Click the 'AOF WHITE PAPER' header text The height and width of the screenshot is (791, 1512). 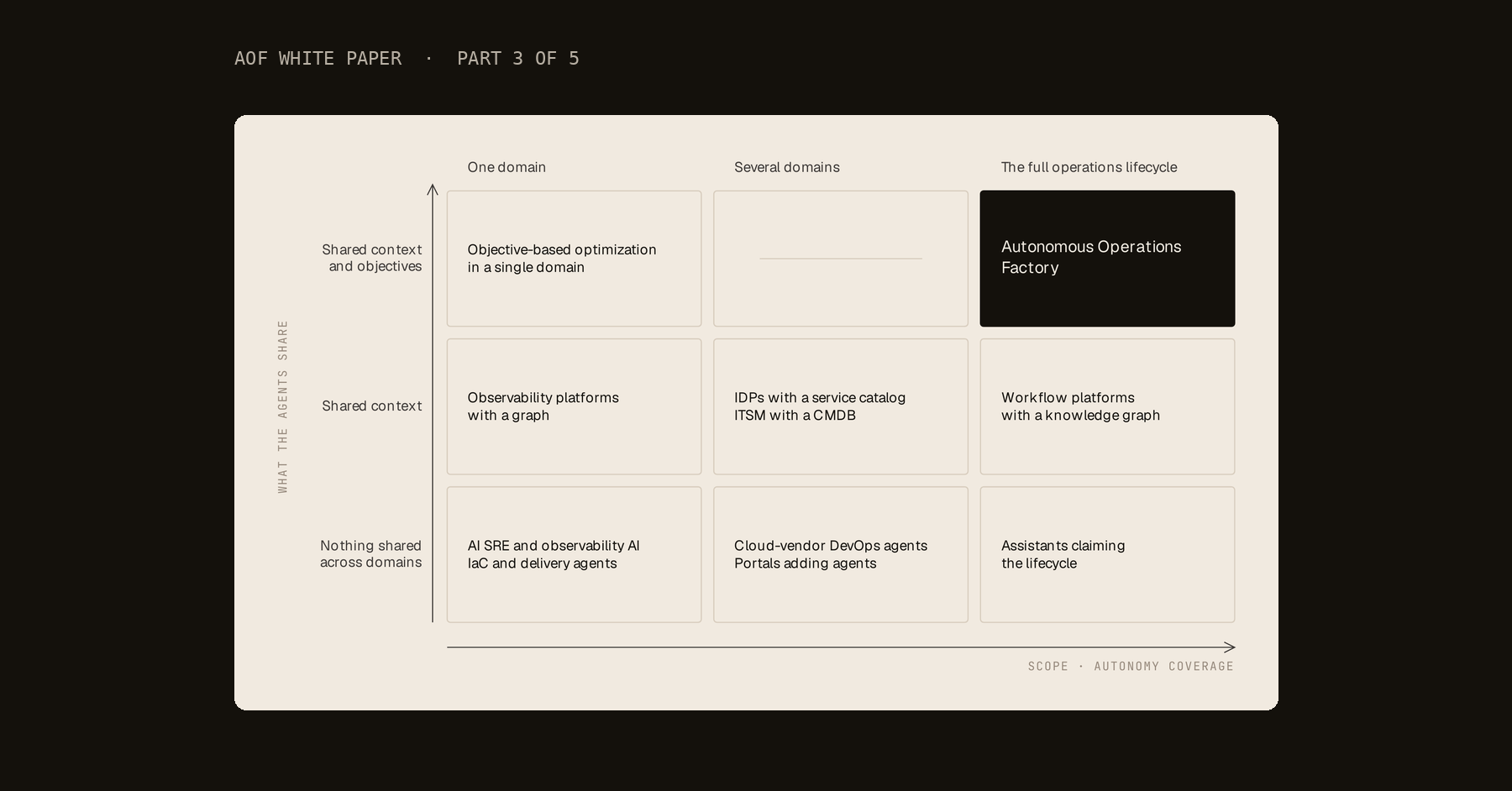pos(318,58)
